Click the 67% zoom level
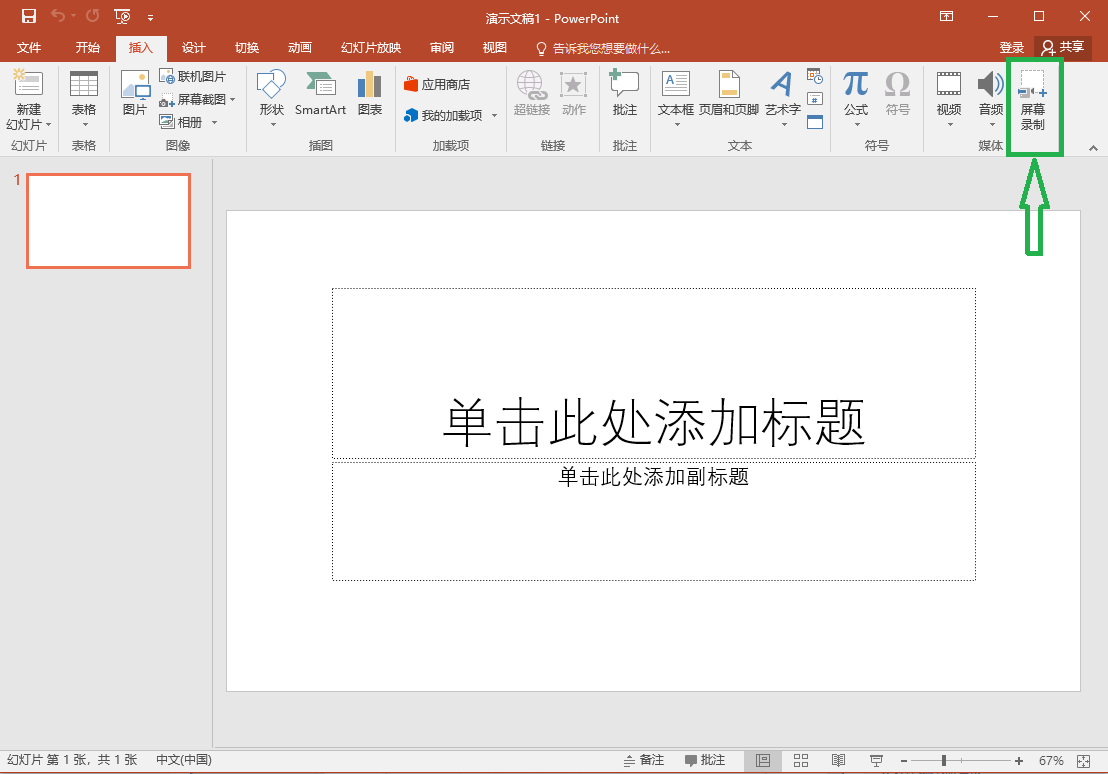Image resolution: width=1108 pixels, height=774 pixels. [x=1051, y=761]
